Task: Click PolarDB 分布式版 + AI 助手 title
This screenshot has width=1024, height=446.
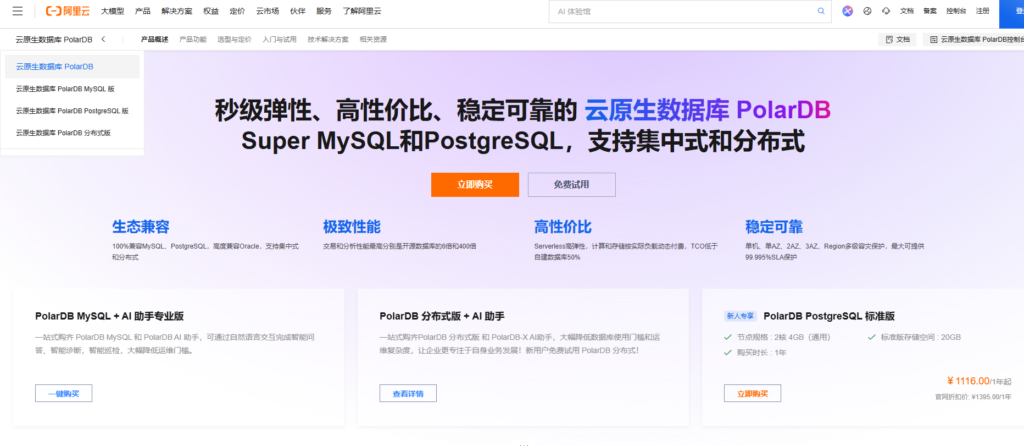Action: pyautogui.click(x=442, y=316)
